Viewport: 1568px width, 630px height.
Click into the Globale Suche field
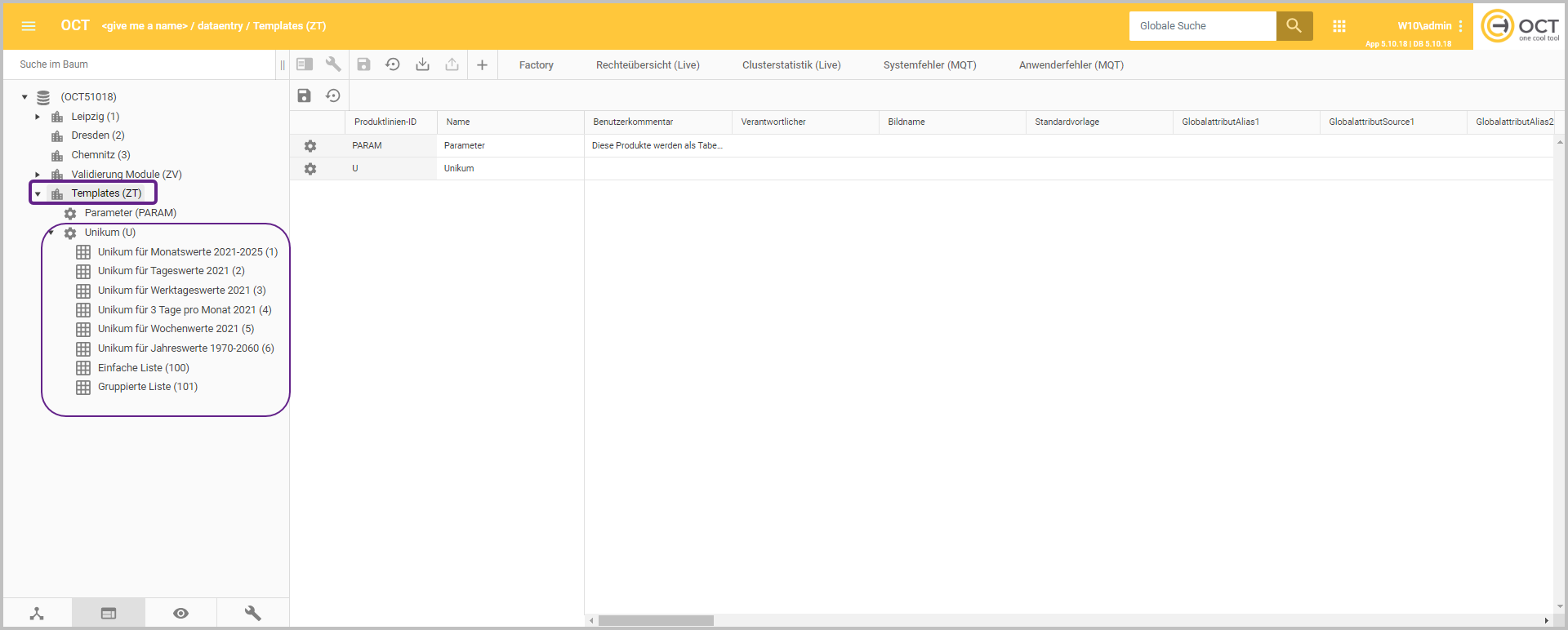click(x=1202, y=26)
